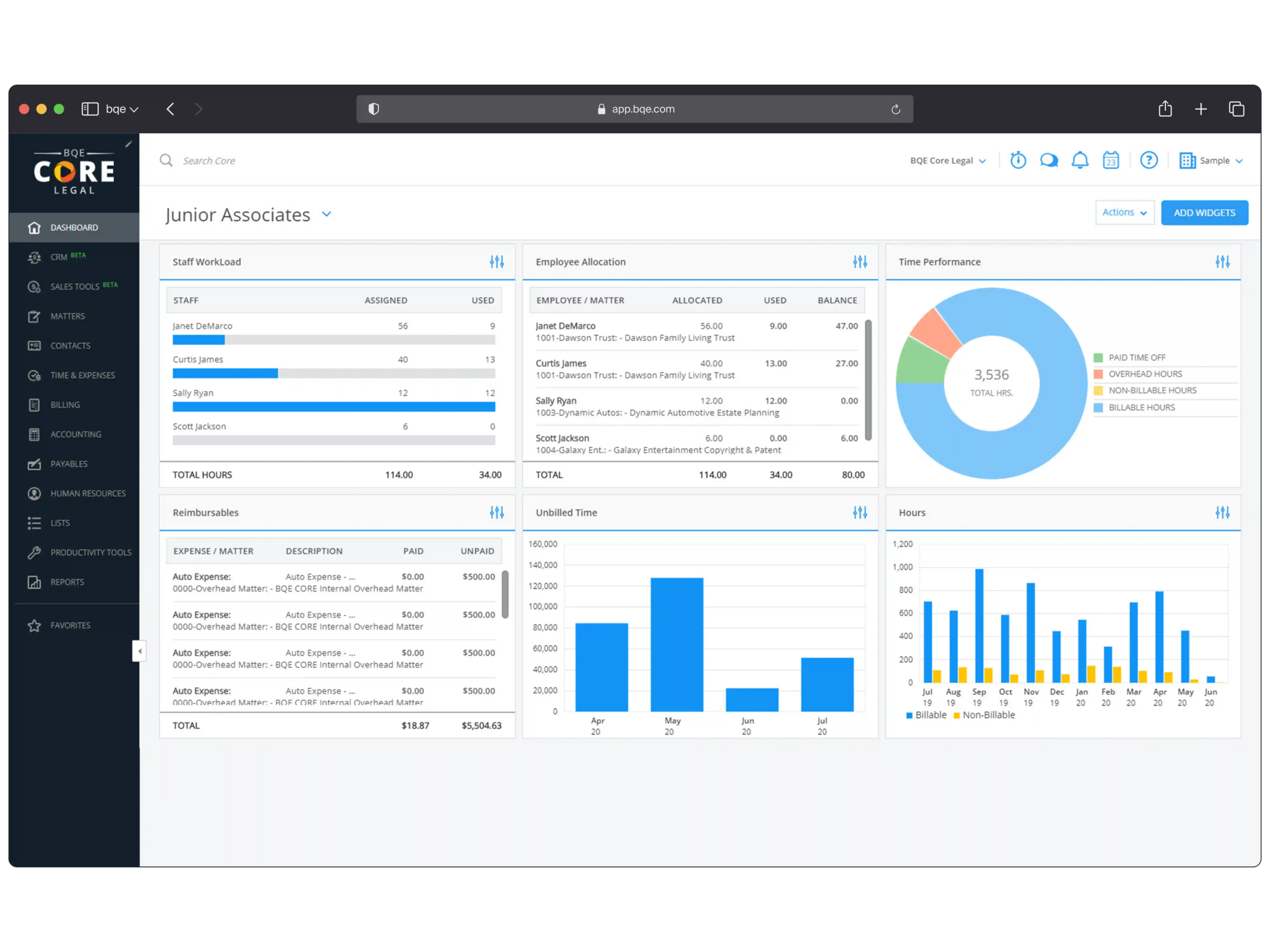
Task: Click the Search Core input field
Action: tap(209, 161)
